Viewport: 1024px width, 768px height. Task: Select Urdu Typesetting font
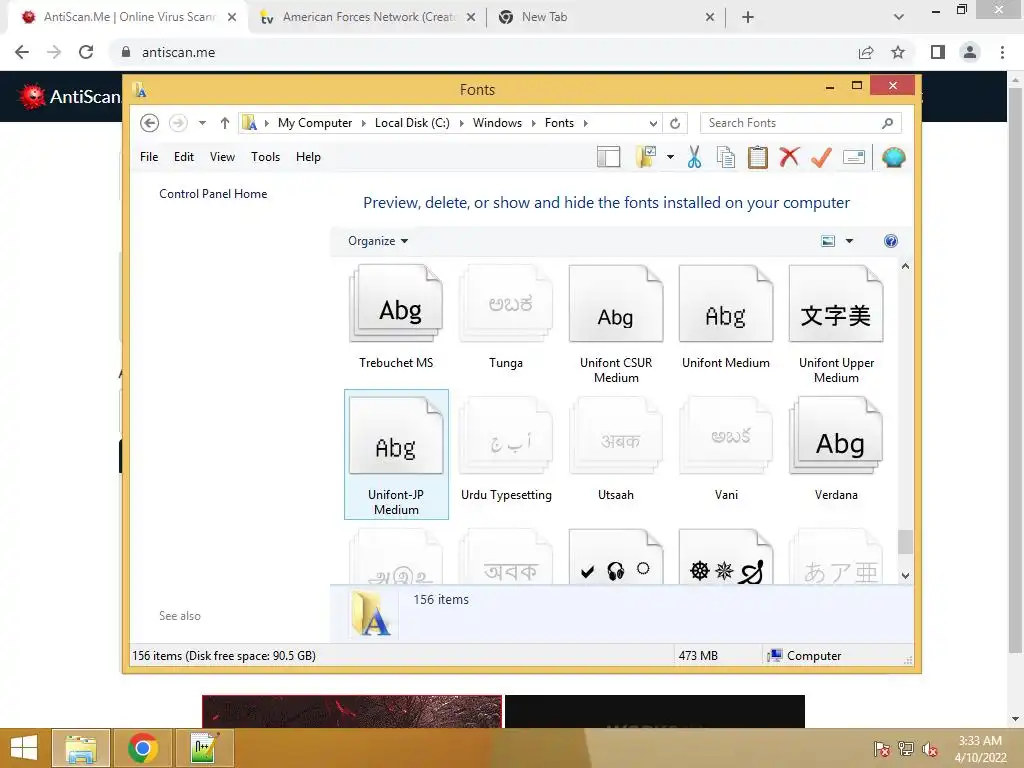(506, 450)
